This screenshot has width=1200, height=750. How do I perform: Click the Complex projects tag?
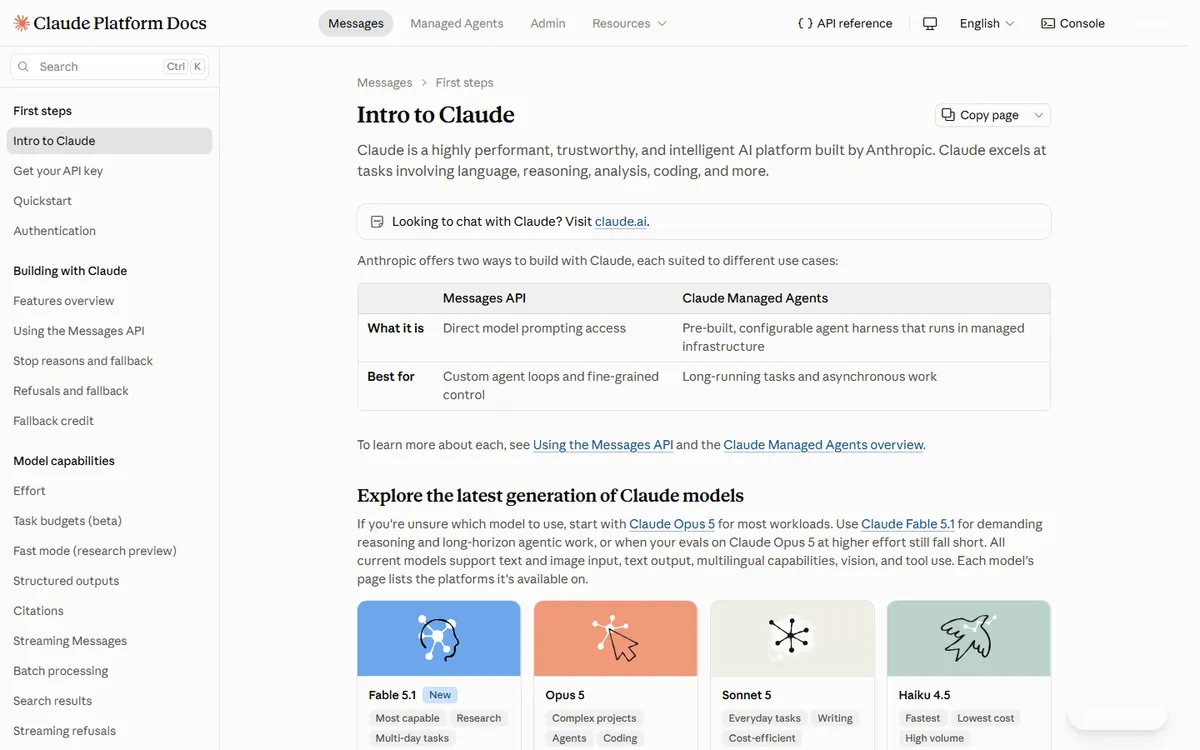coord(594,718)
